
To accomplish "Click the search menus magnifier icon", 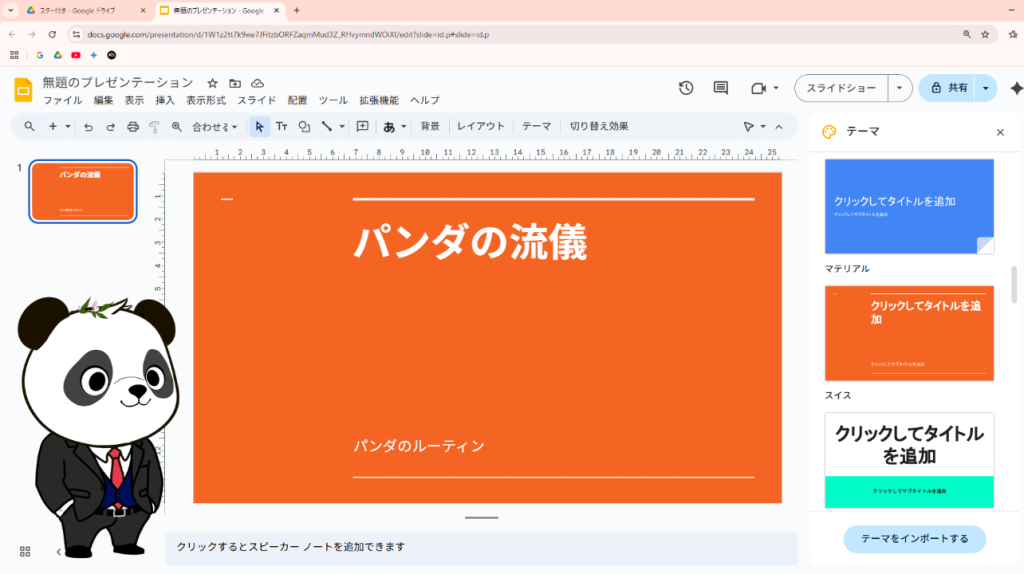I will tap(29, 127).
